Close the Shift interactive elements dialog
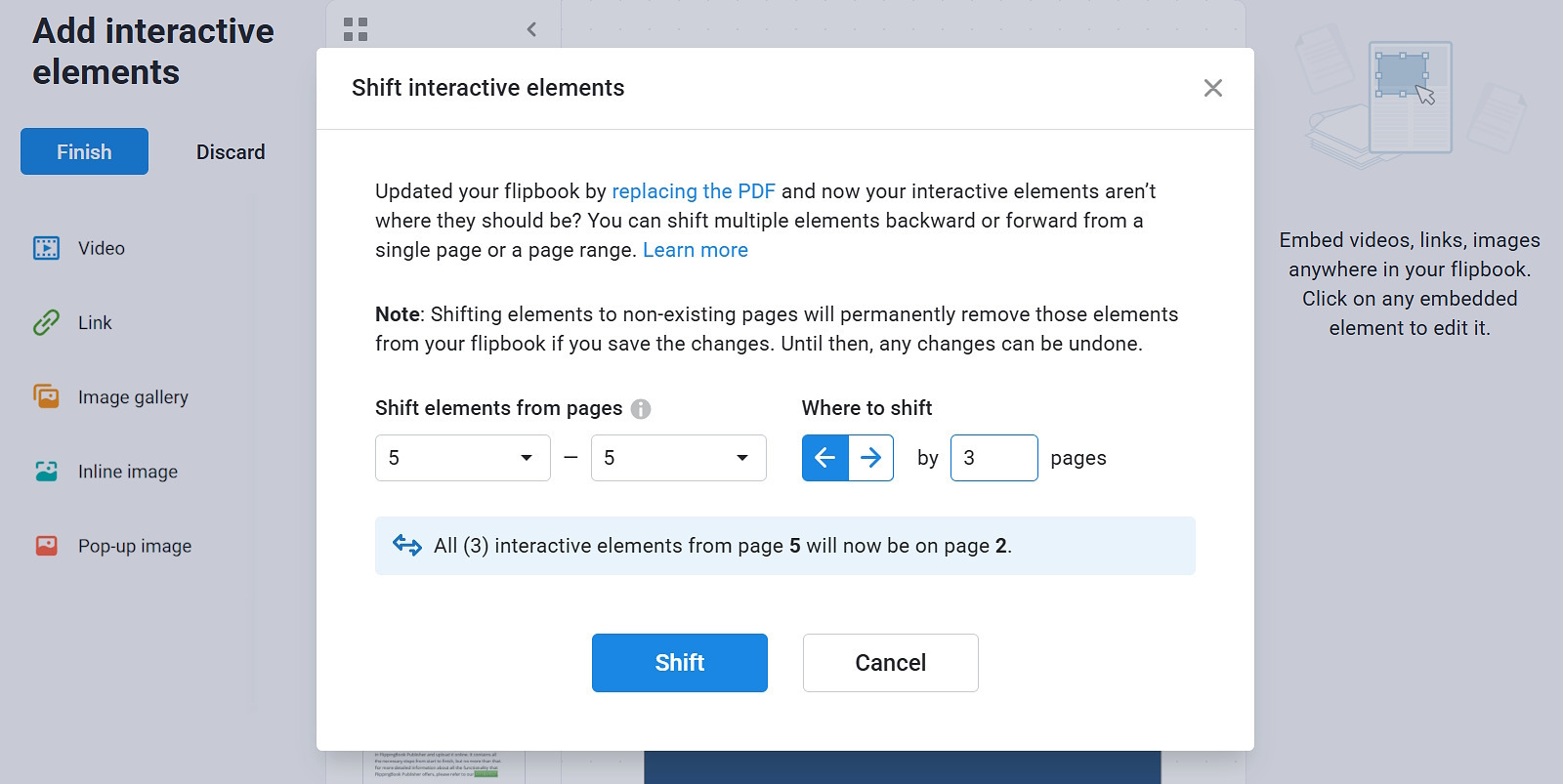Screen dimensions: 1563x784 point(1212,88)
